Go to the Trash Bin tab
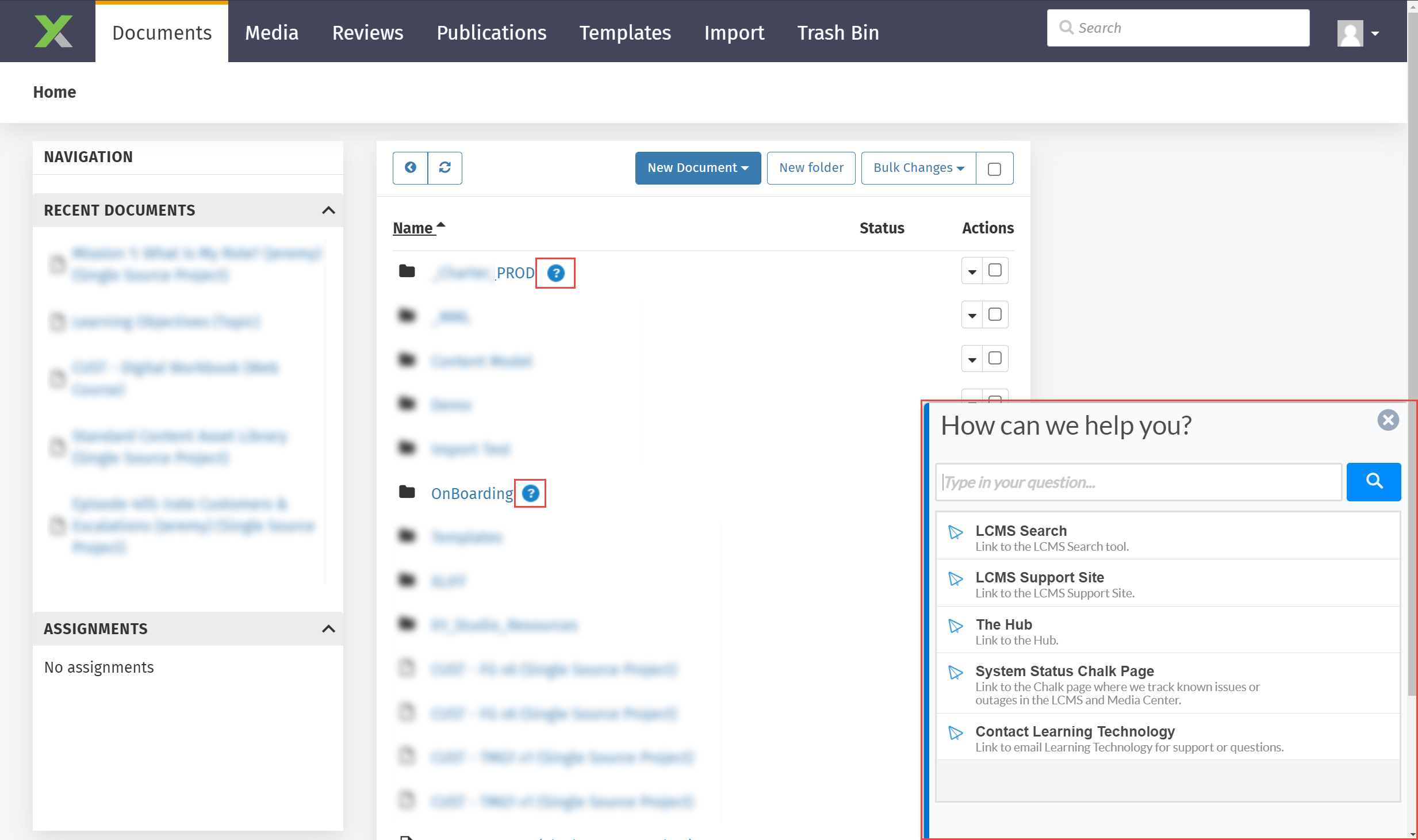 click(x=838, y=33)
